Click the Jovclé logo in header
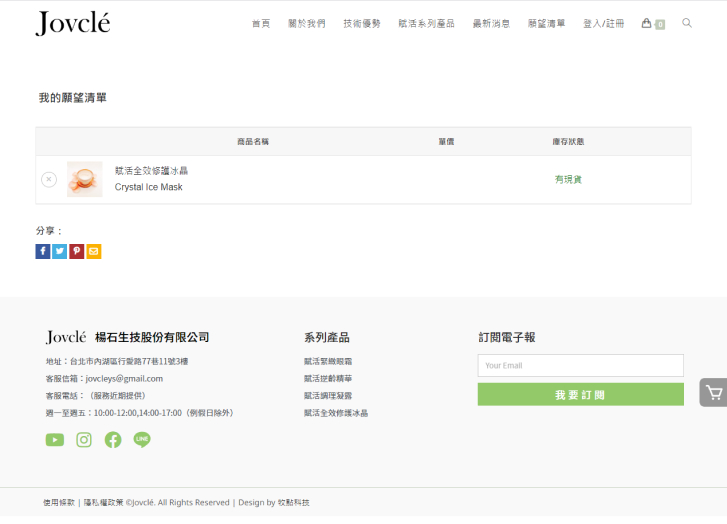 coord(73,23)
